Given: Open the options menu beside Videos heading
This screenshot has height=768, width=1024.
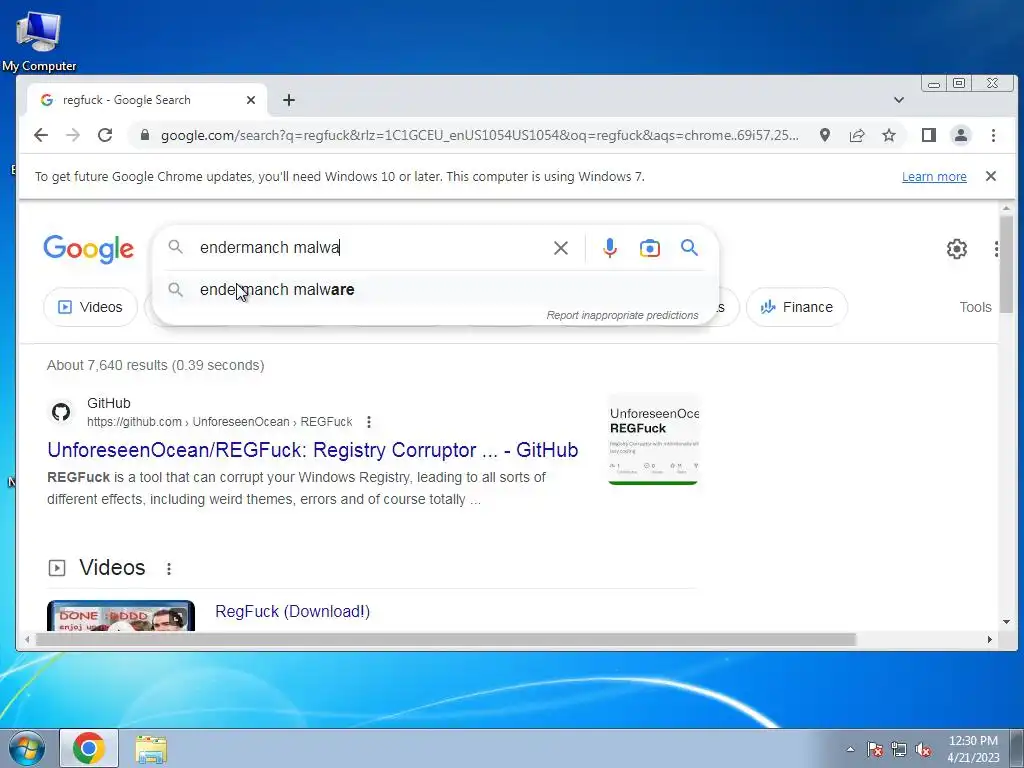Looking at the screenshot, I should [169, 569].
